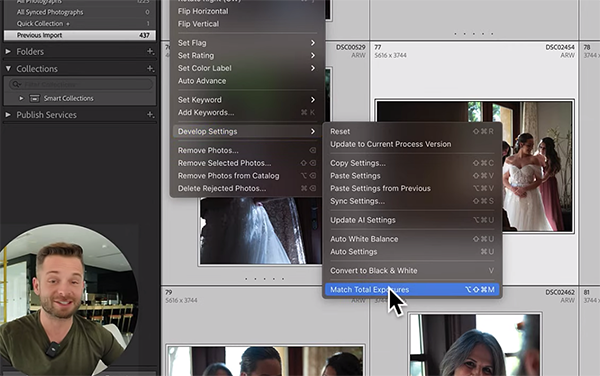600x376 pixels.
Task: Choose Convert to Black & White
Action: (x=412, y=270)
